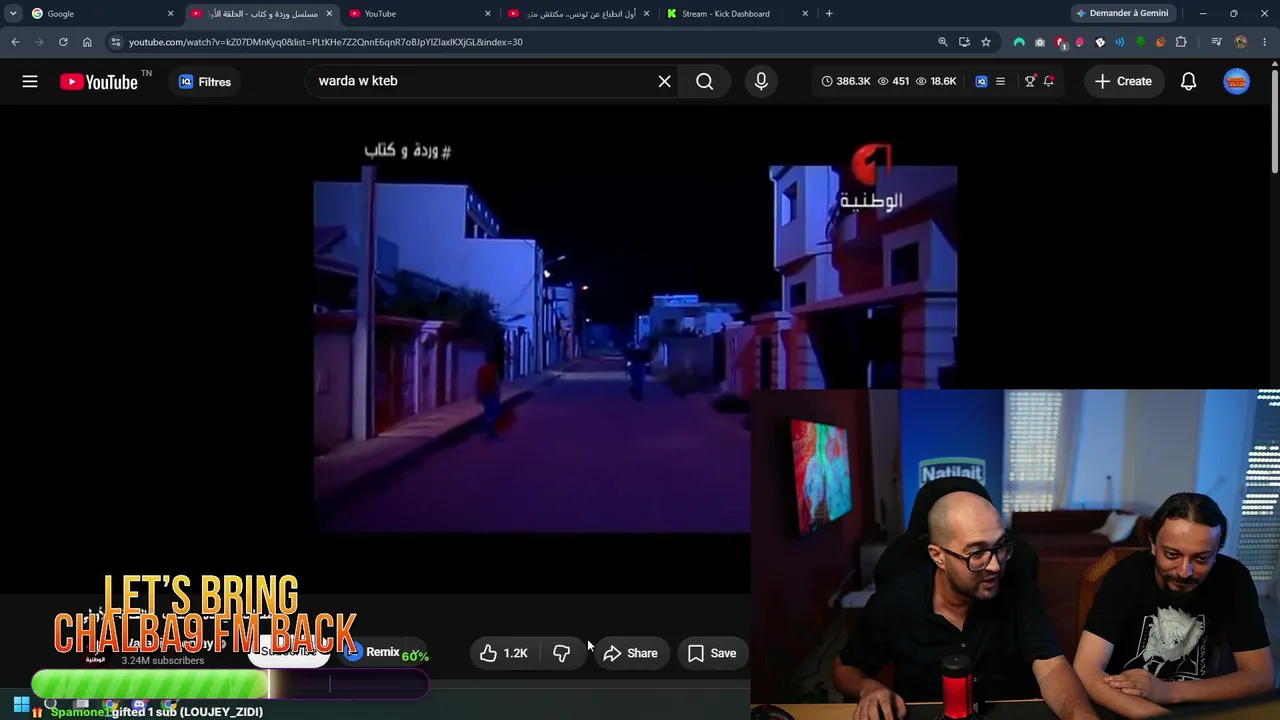
Task: Save the video to a playlist
Action: pyautogui.click(x=712, y=653)
